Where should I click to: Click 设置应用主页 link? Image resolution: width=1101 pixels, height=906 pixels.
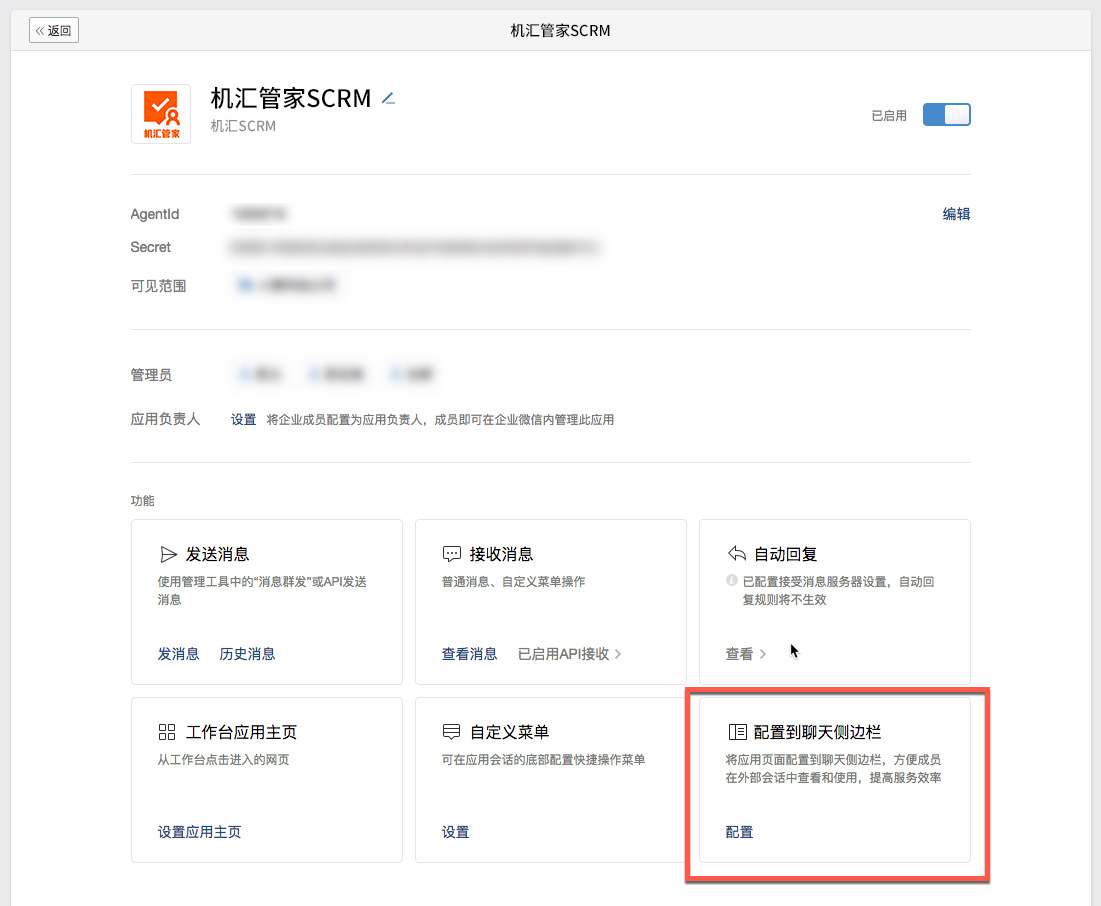199,832
